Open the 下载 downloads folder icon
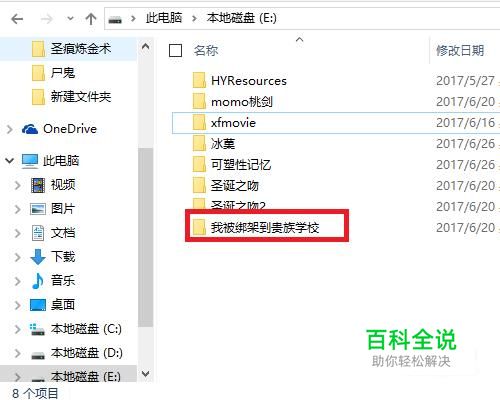Viewport: 500px width, 400px height. coord(38,257)
